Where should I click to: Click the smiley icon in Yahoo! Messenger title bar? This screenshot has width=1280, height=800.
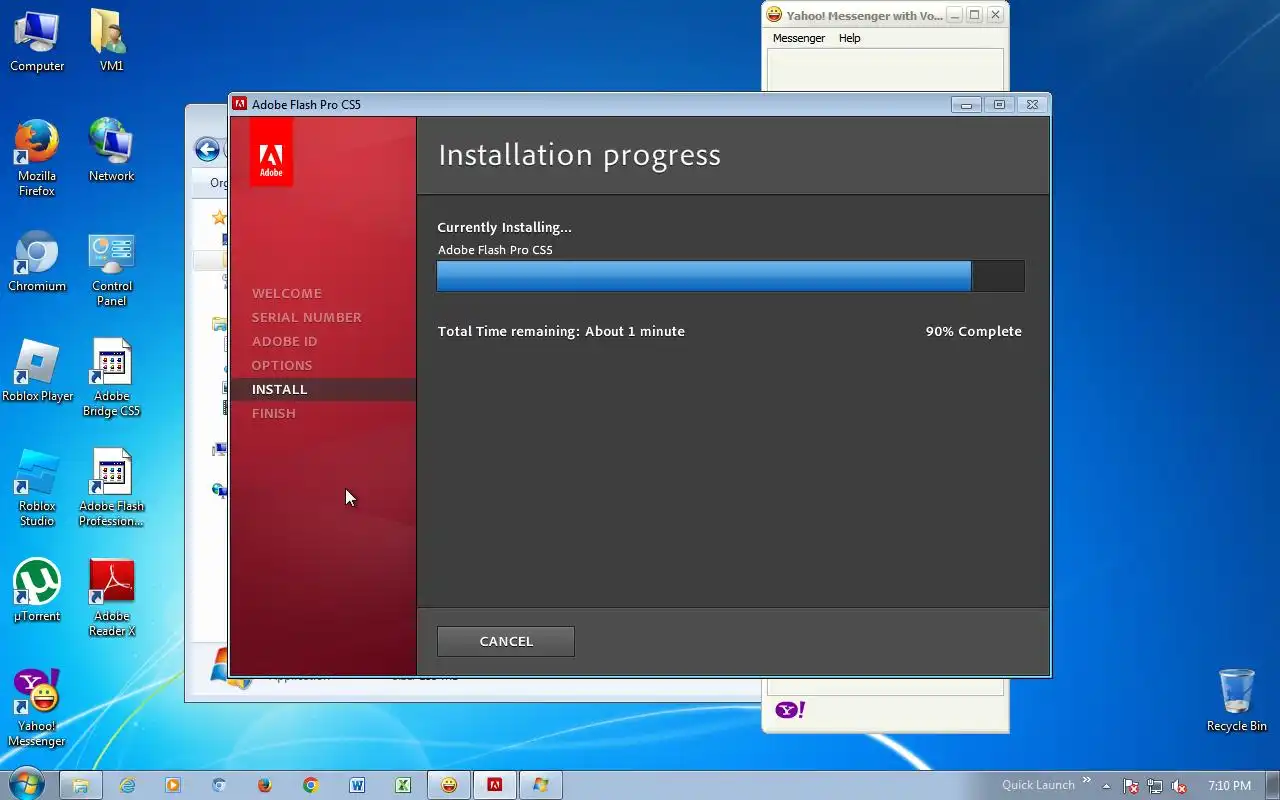774,15
